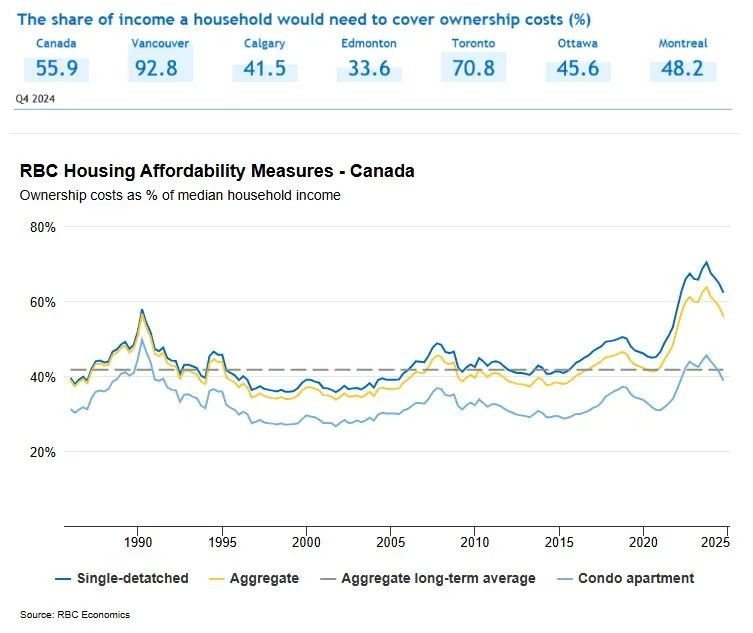Click the 80% y-axis label

coord(41,227)
